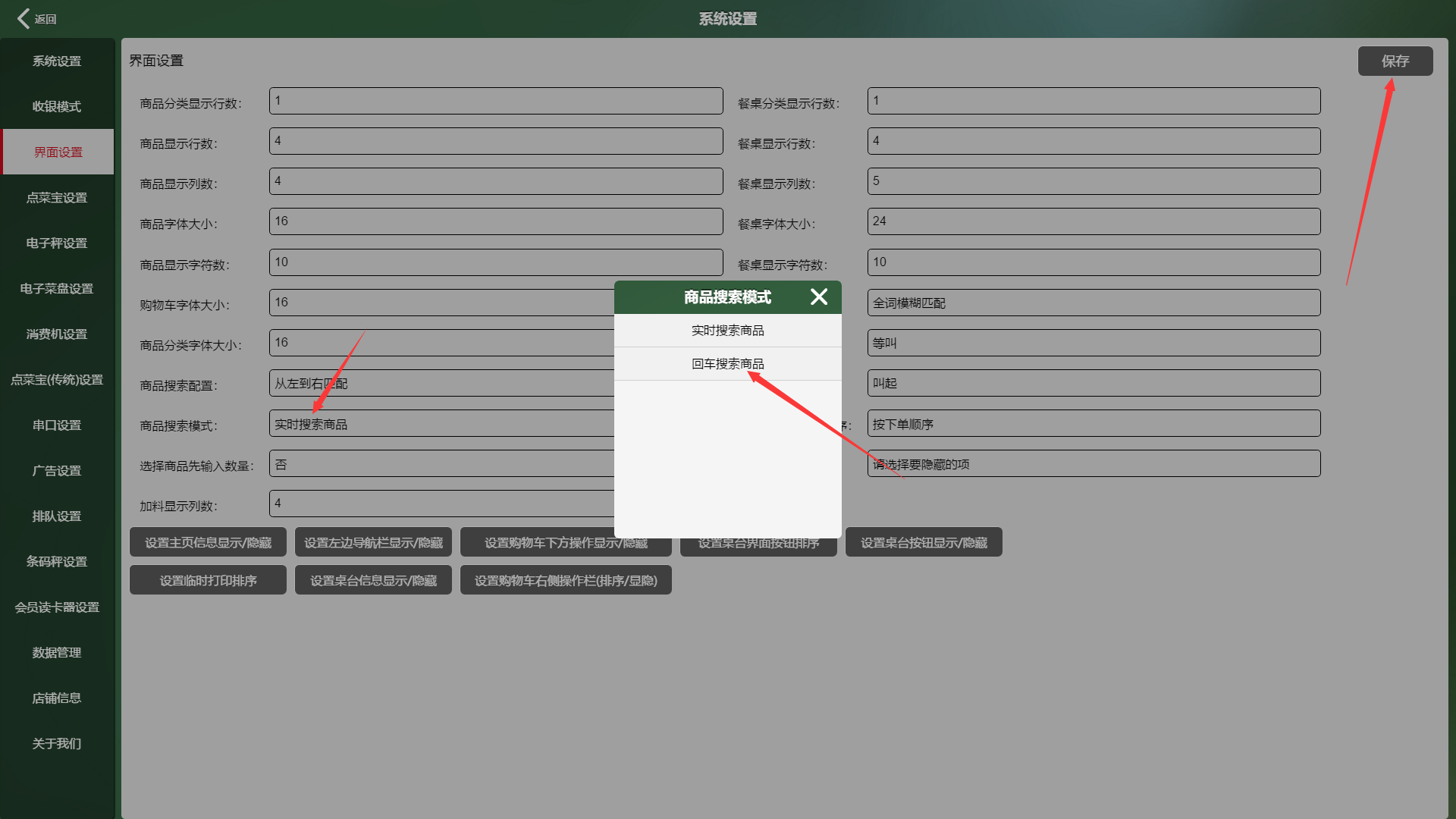The image size is (1456, 819).
Task: Click 商品分类显示行数 input field
Action: 495,101
